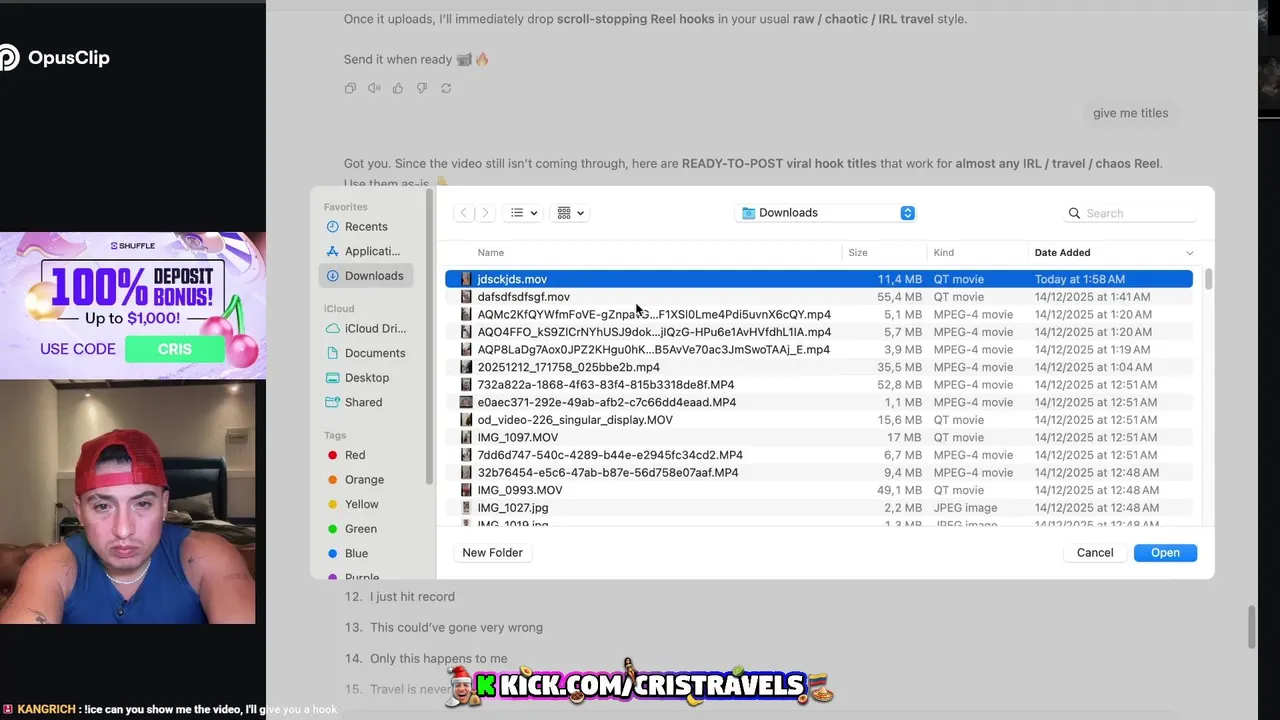Click New Folder button
The image size is (1280, 720).
(x=492, y=553)
